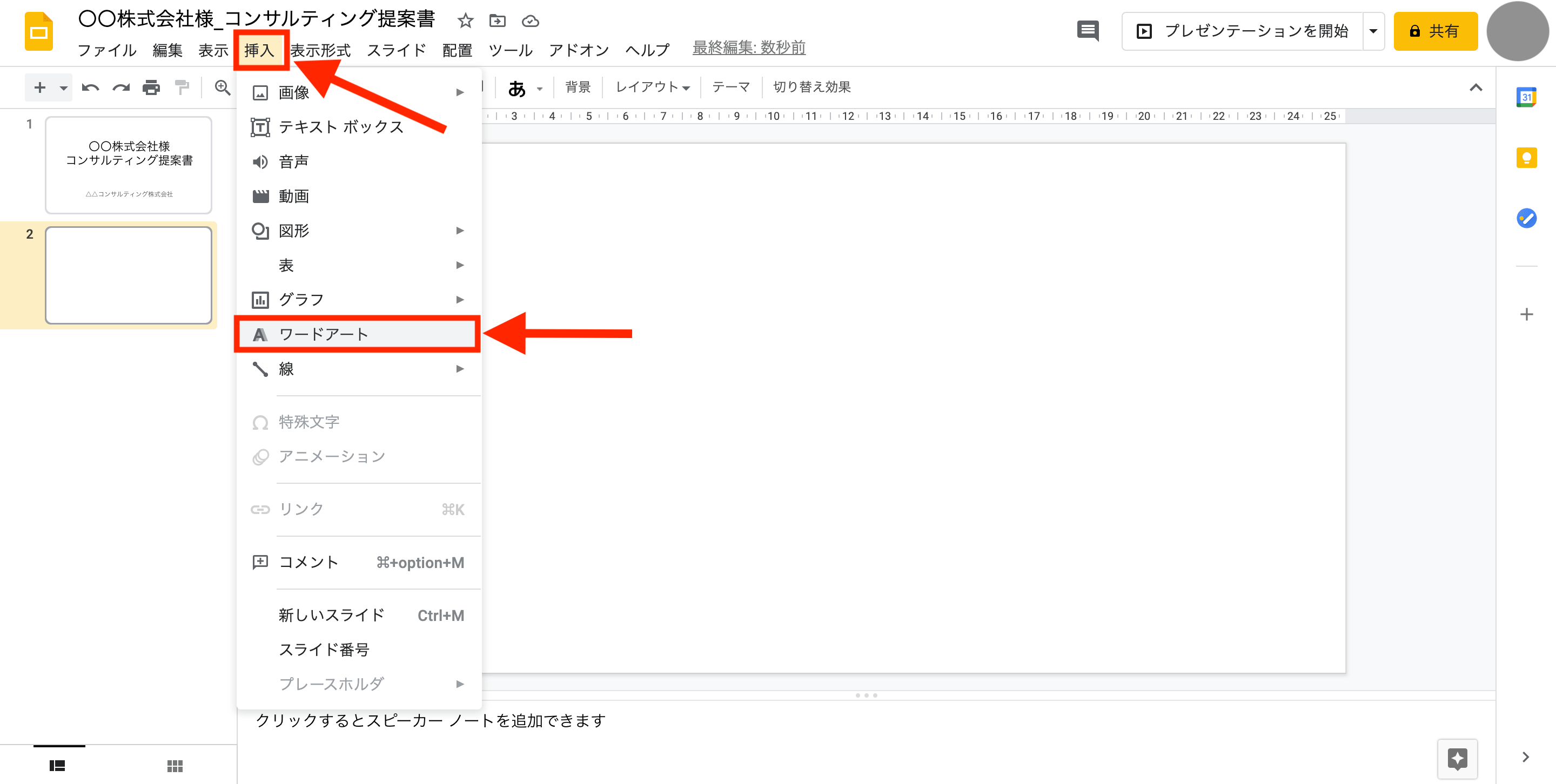Expand 画像 submenu

pos(359,92)
